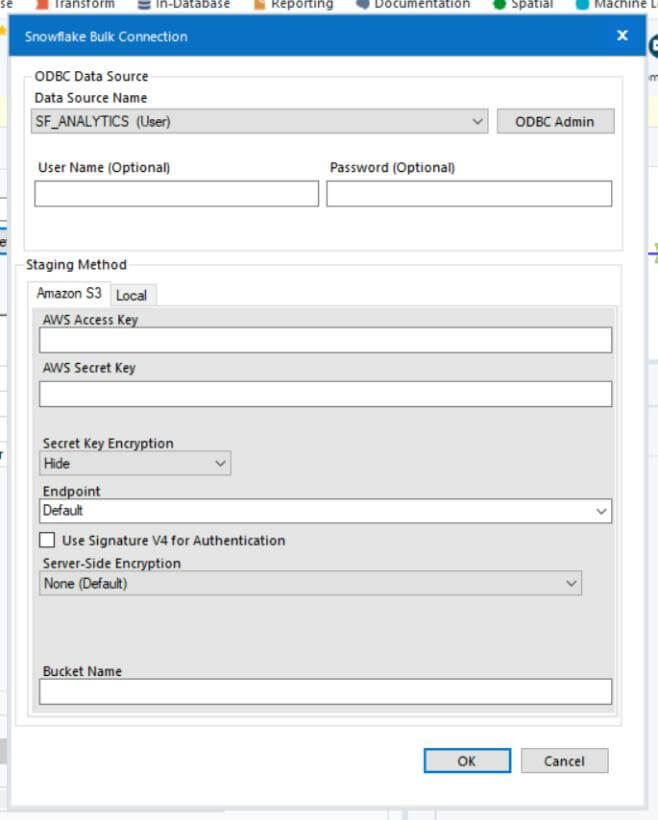Cancel the Snowflake Bulk Connection dialog
This screenshot has height=820, width=658.
[x=564, y=760]
